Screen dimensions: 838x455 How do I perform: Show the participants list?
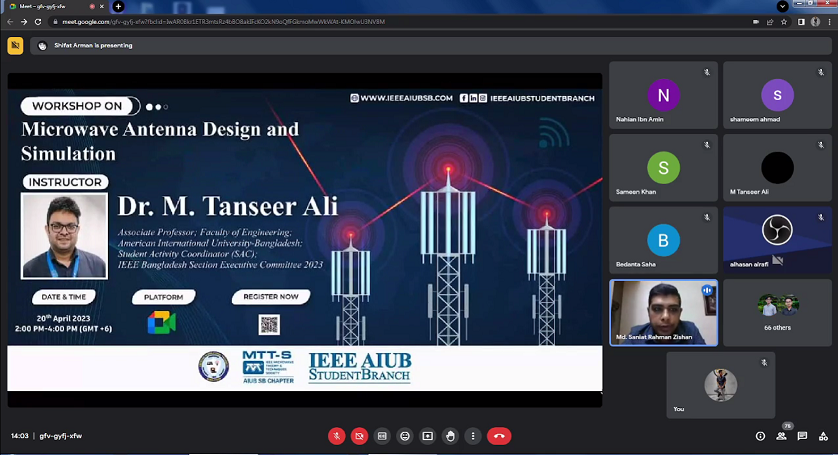coord(781,436)
